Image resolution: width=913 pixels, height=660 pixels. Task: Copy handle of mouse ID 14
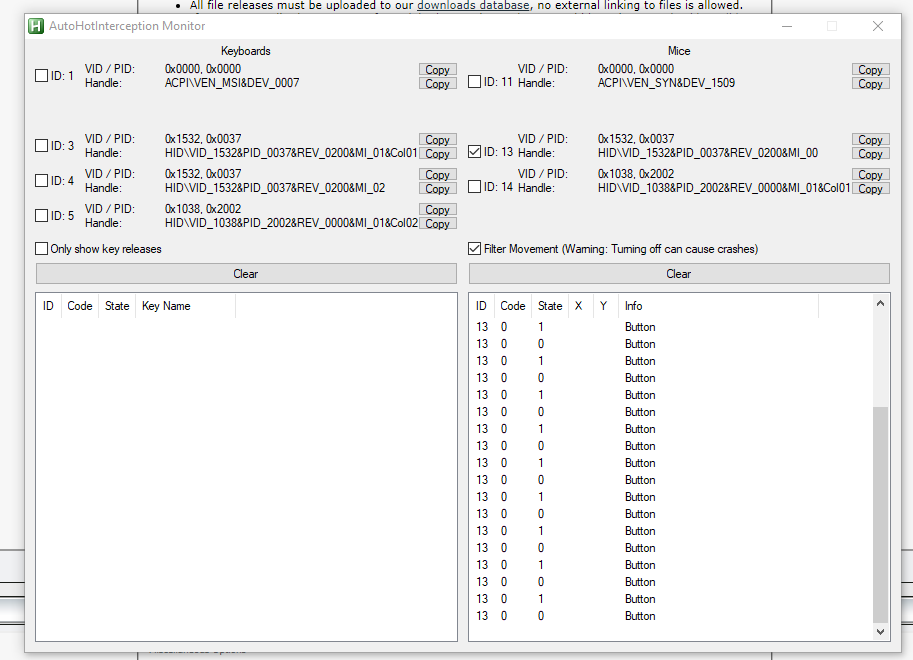[870, 188]
